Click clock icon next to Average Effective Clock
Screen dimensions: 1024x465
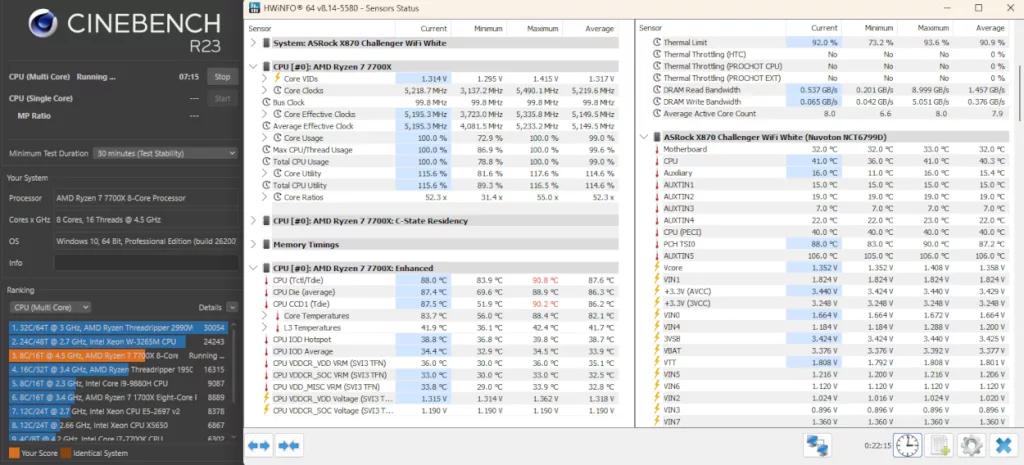[x=266, y=126]
